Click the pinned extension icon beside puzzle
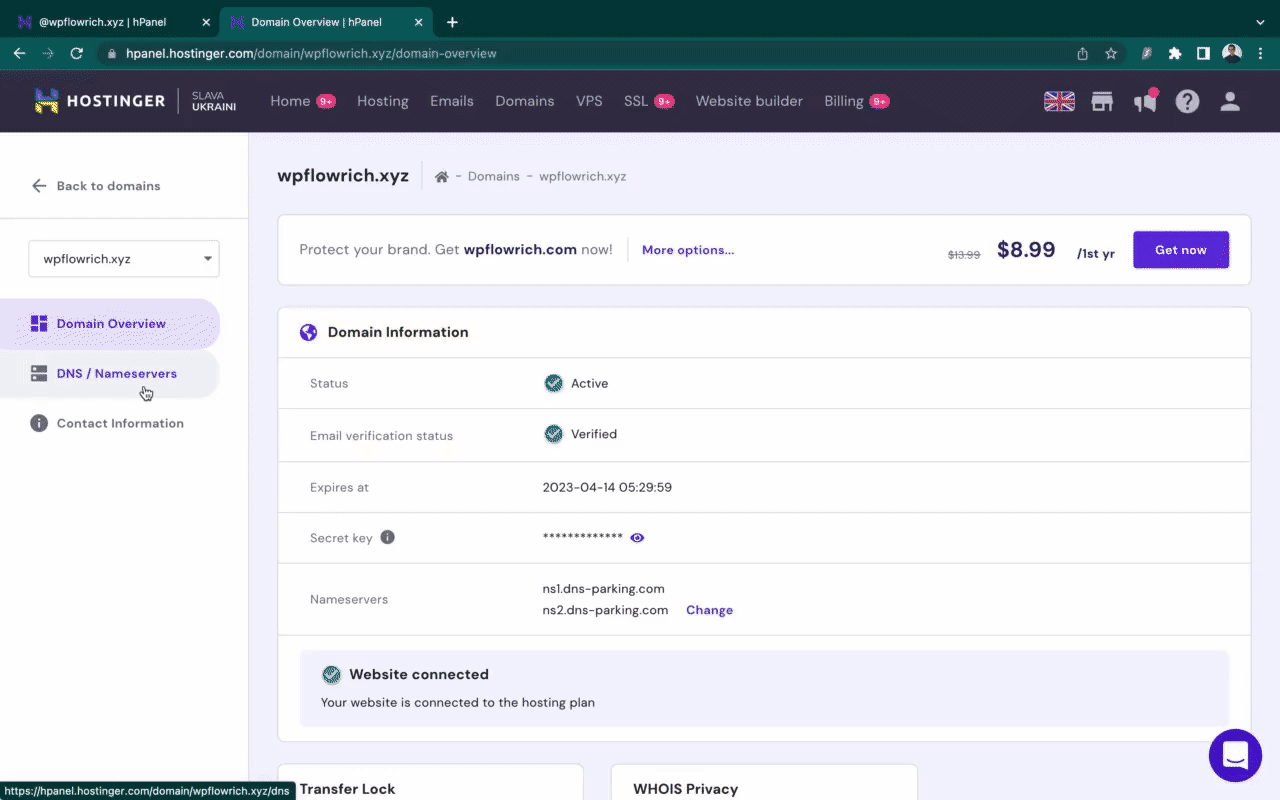 coord(1147,54)
